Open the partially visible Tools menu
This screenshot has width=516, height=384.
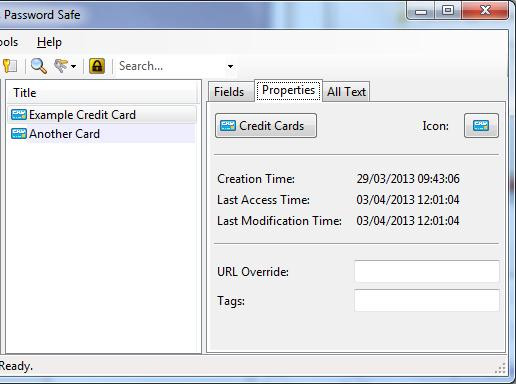click(x=9, y=42)
